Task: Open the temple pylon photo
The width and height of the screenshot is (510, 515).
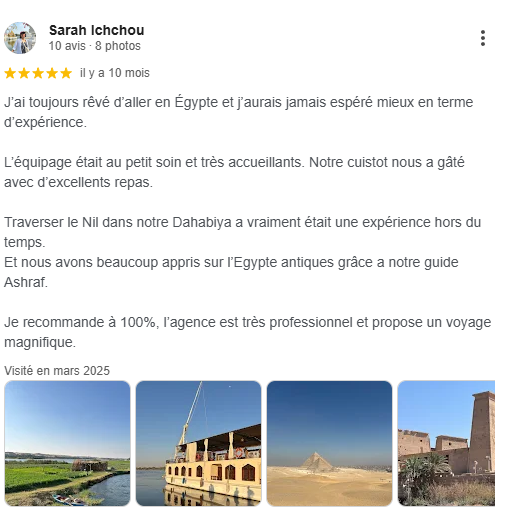Action: click(x=446, y=443)
